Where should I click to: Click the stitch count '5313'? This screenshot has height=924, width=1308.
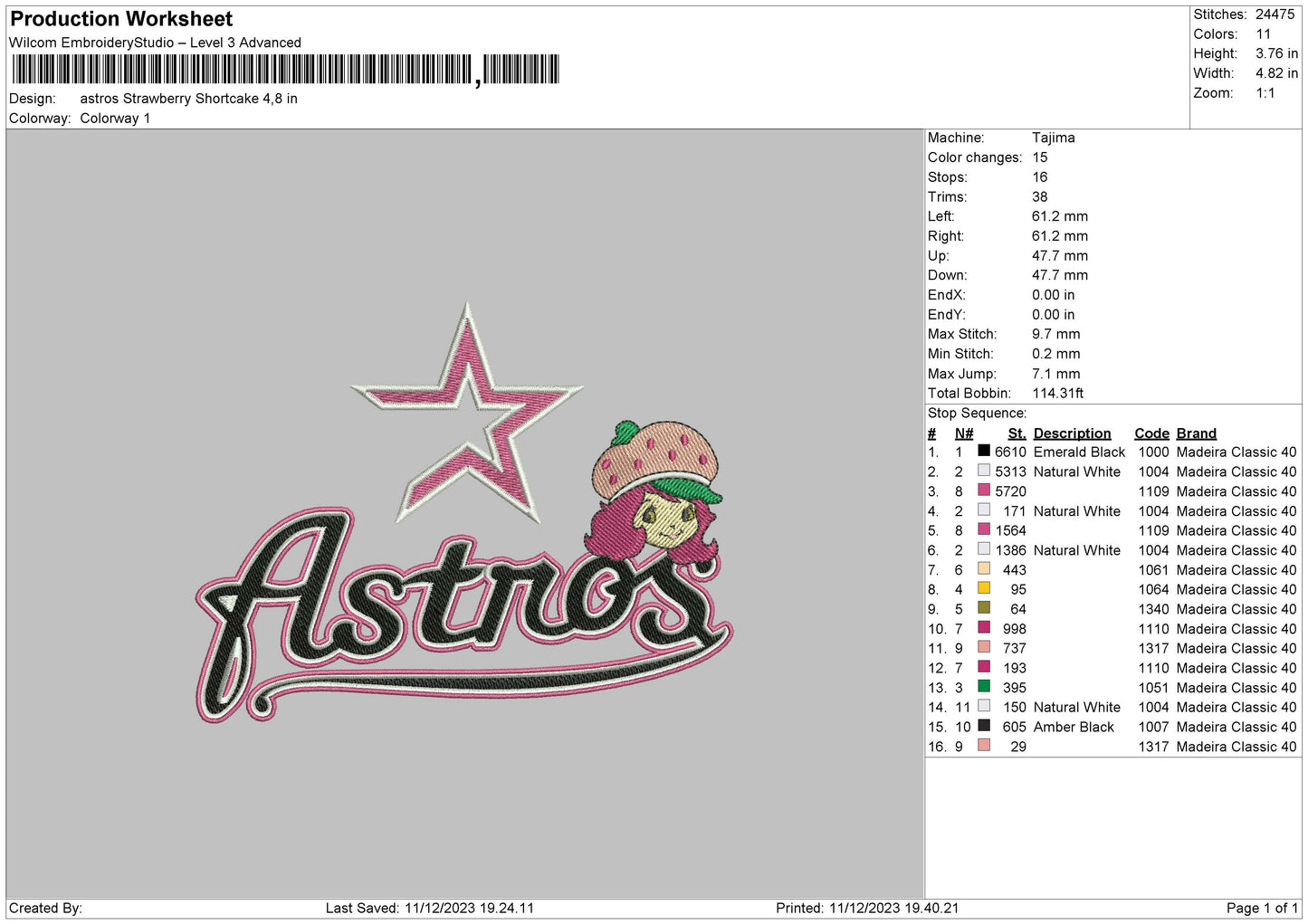coord(1010,472)
